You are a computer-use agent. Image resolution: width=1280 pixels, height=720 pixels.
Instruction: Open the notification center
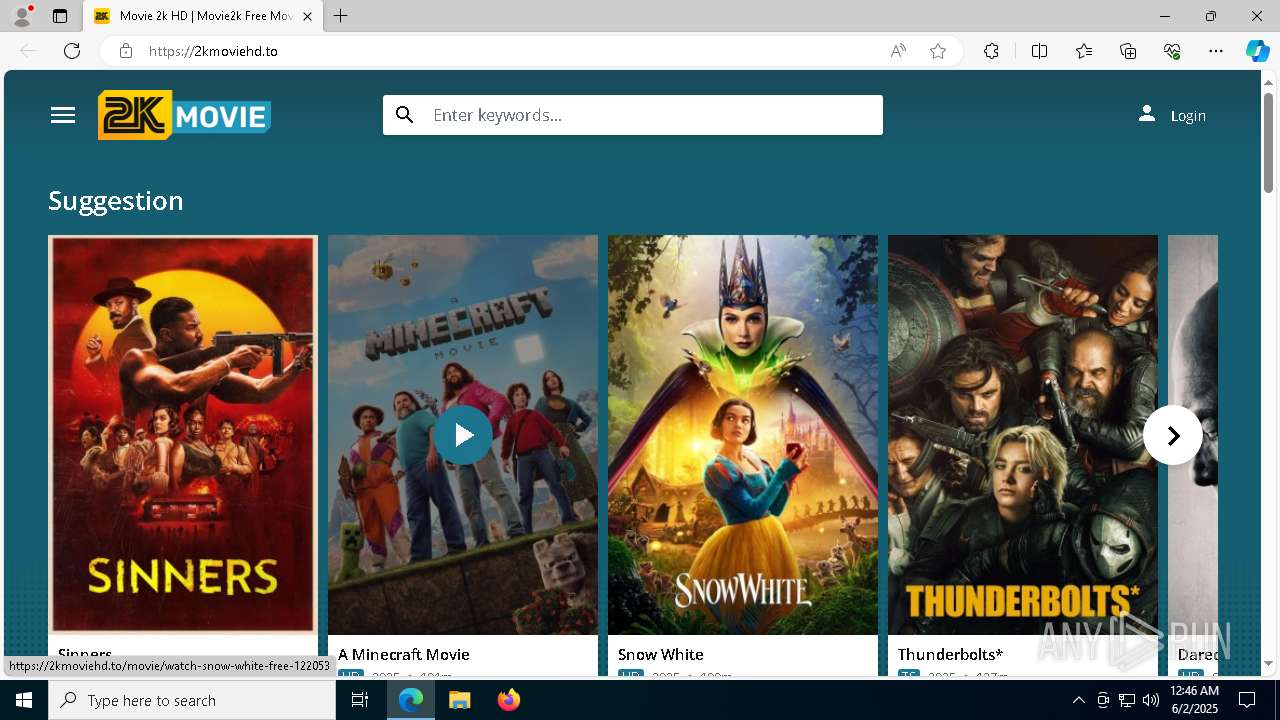[x=1247, y=700]
